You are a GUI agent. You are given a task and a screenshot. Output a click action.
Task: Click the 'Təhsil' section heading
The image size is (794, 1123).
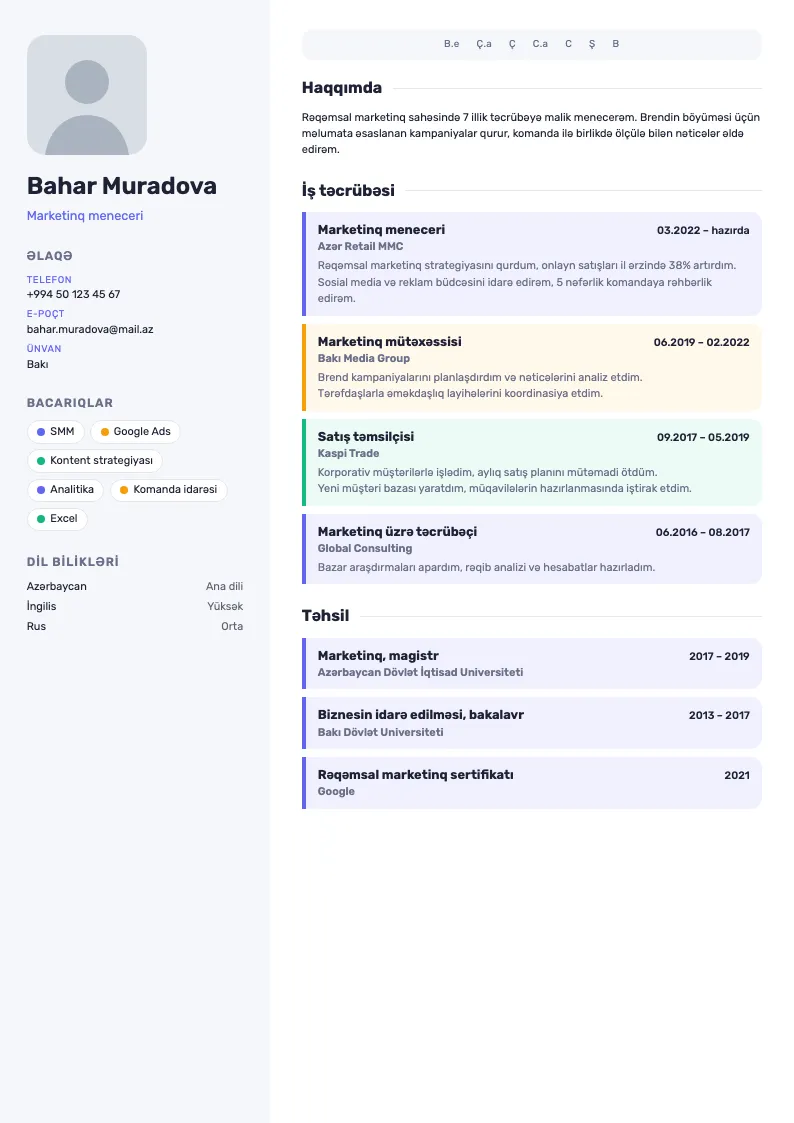pyautogui.click(x=326, y=616)
